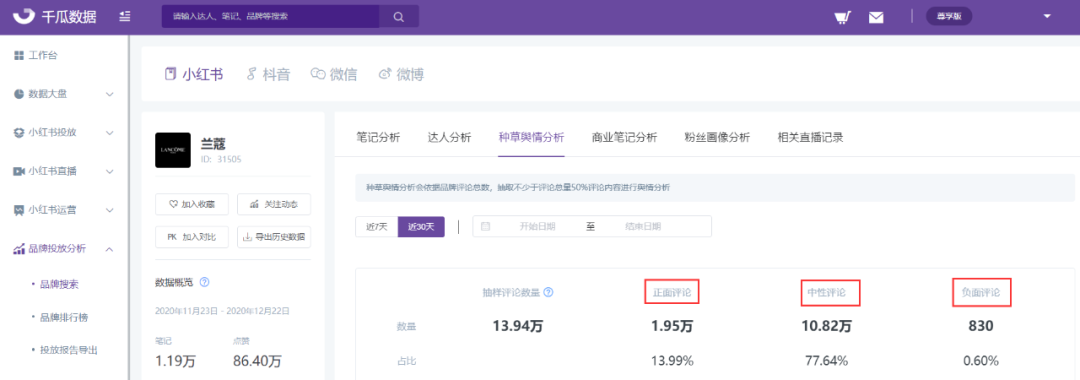Click the 小红书投放 sidebar icon
Screen dimensions: 1080x380
(x=19, y=132)
